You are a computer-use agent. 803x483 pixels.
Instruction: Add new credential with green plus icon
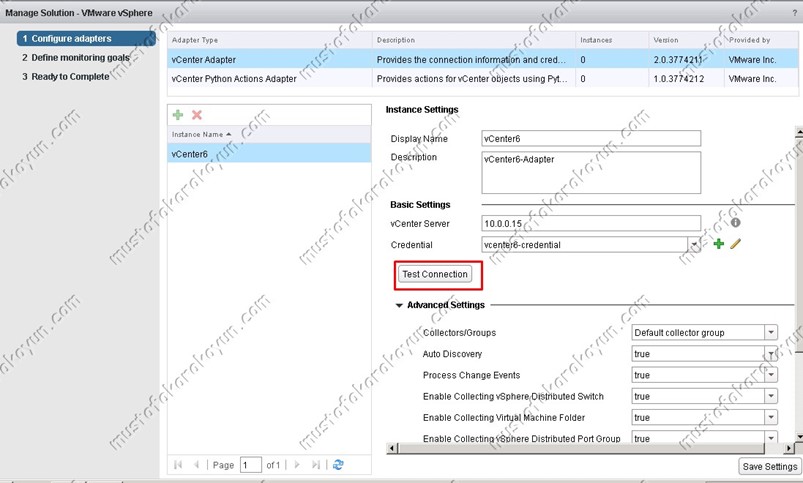point(719,244)
